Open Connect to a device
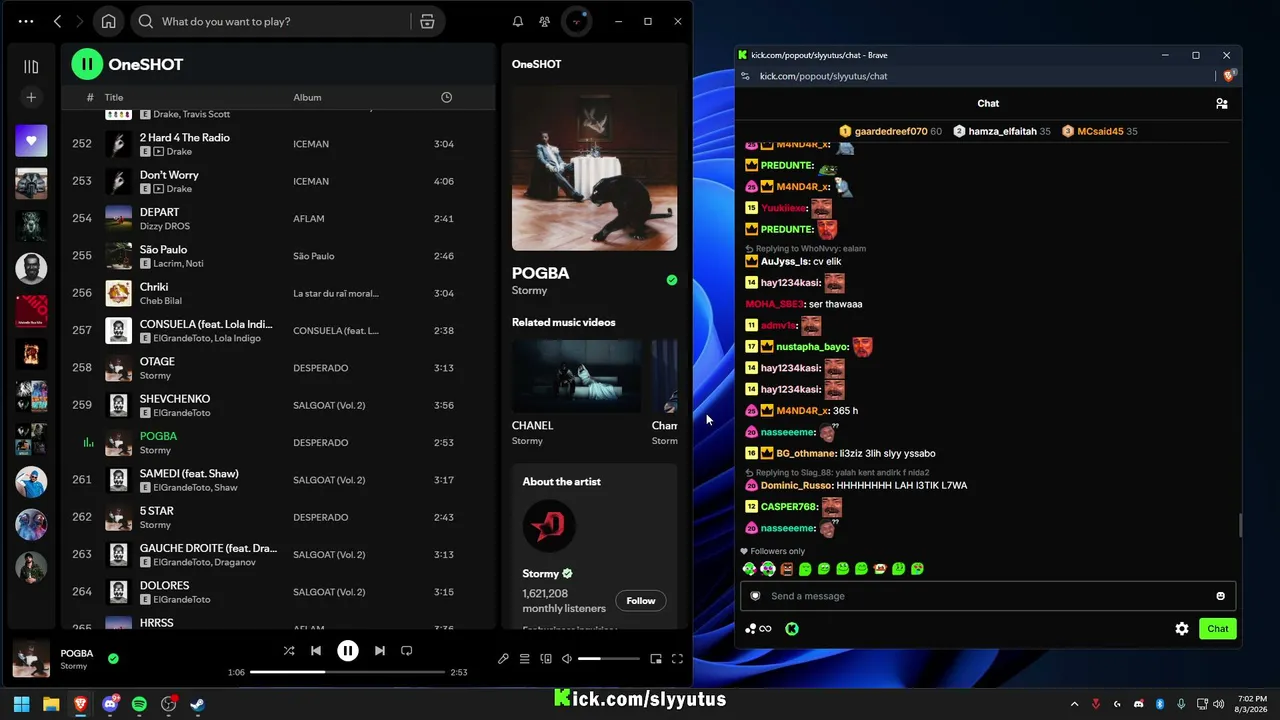 click(x=546, y=659)
